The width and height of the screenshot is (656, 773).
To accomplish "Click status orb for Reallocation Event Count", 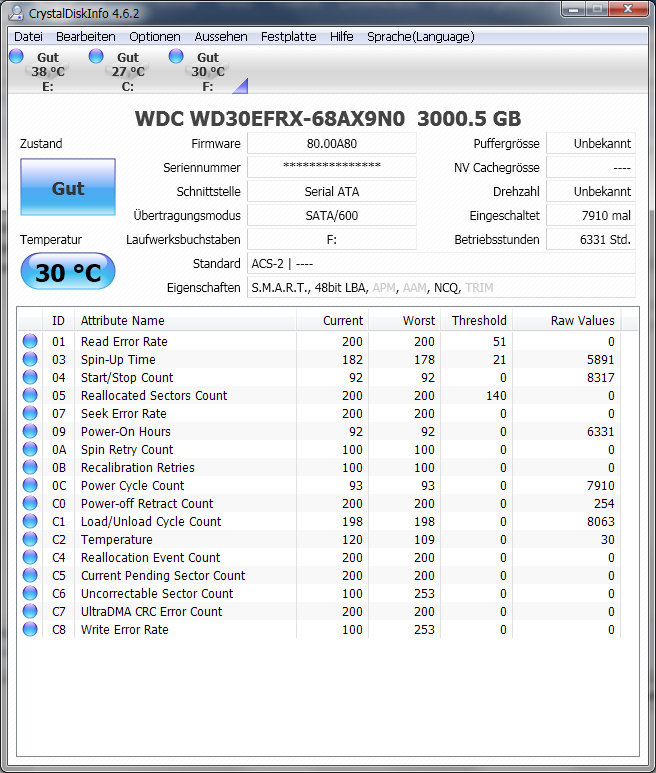I will (x=30, y=557).
